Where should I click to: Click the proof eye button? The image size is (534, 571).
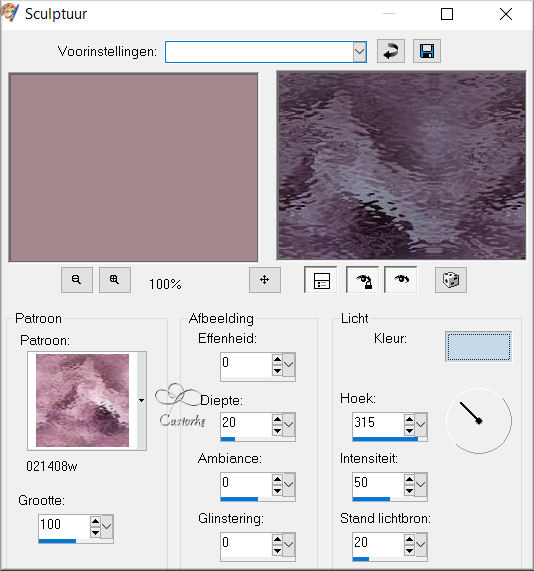(x=401, y=280)
